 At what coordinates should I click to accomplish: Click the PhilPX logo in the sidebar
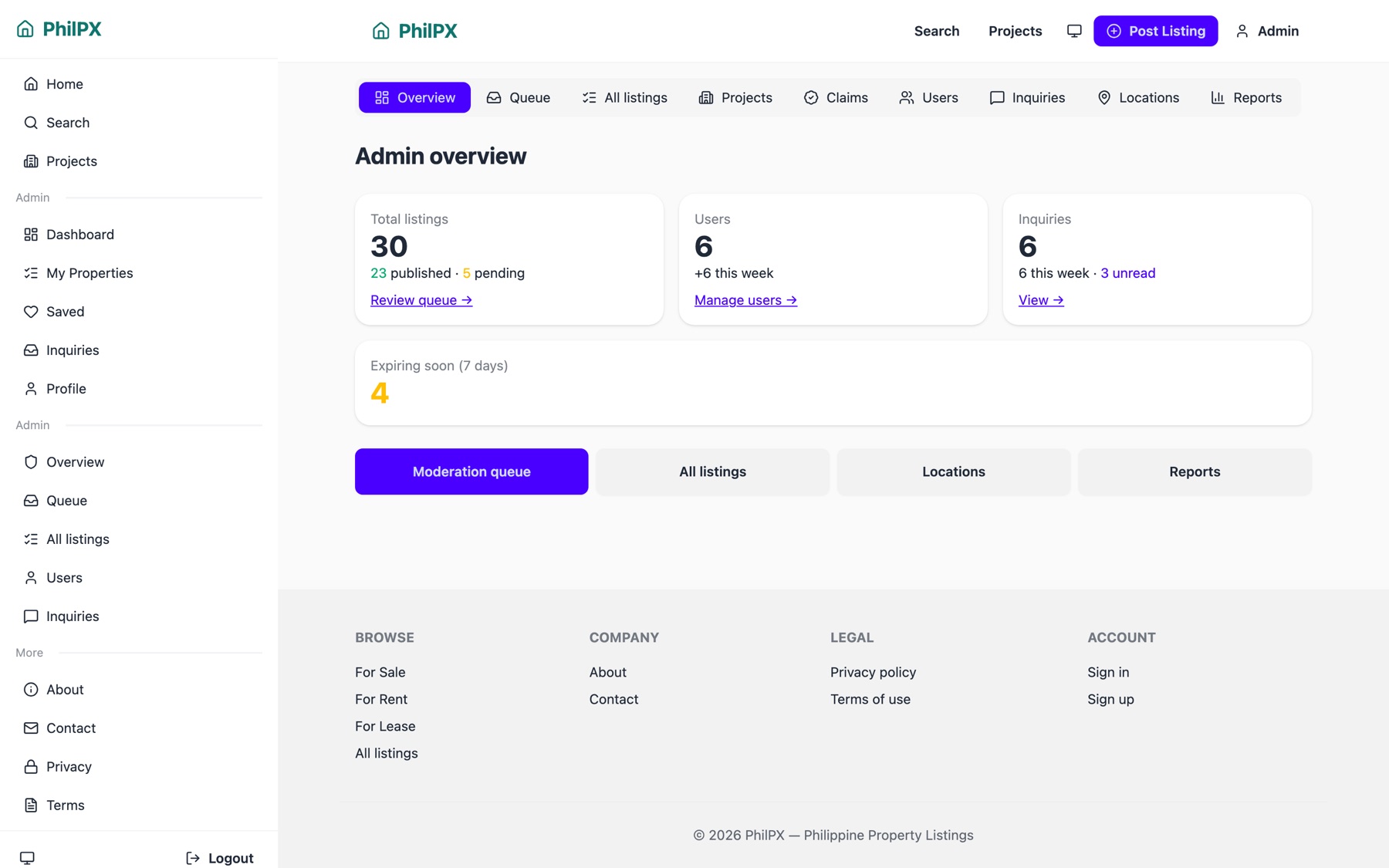[x=59, y=29]
